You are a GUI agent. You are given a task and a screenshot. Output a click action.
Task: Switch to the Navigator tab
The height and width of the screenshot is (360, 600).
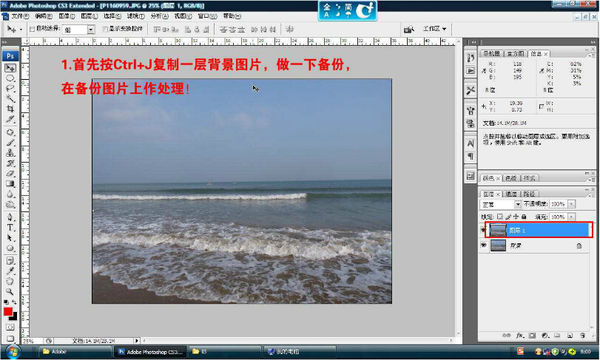coord(491,54)
